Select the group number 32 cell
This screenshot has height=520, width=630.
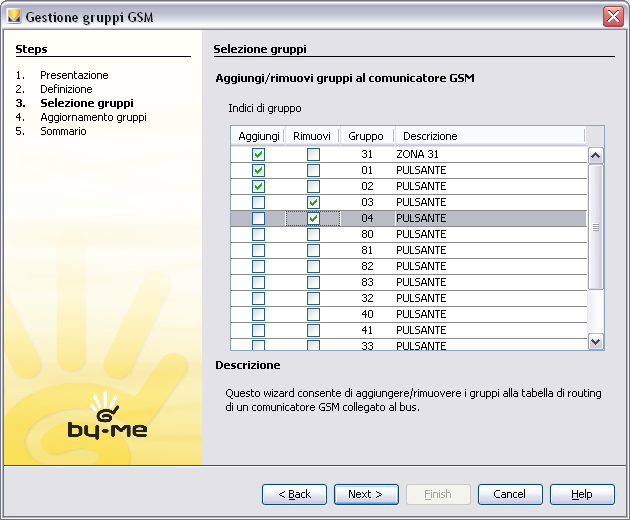click(367, 298)
